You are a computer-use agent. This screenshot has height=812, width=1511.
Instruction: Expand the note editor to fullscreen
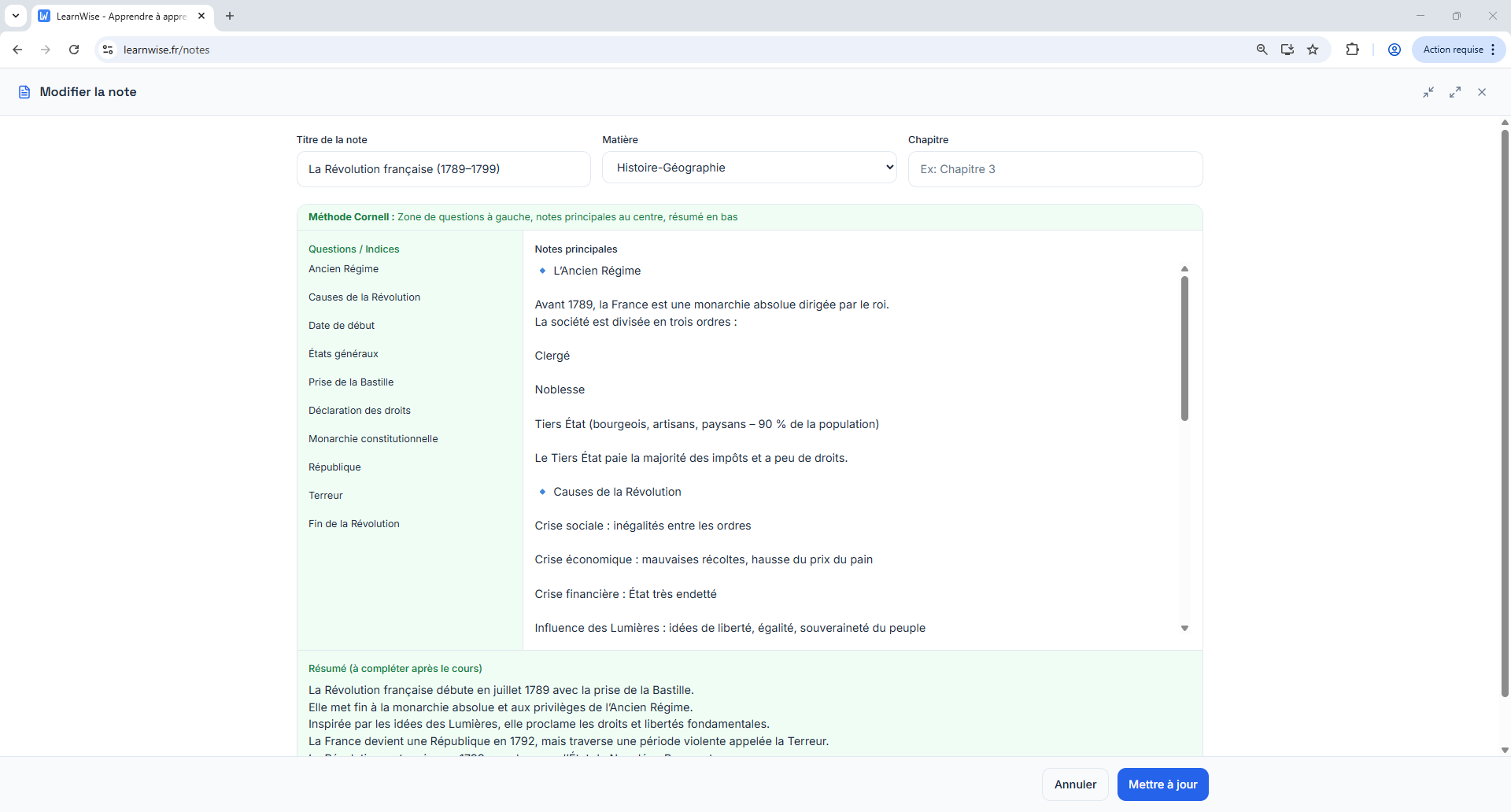(1455, 92)
